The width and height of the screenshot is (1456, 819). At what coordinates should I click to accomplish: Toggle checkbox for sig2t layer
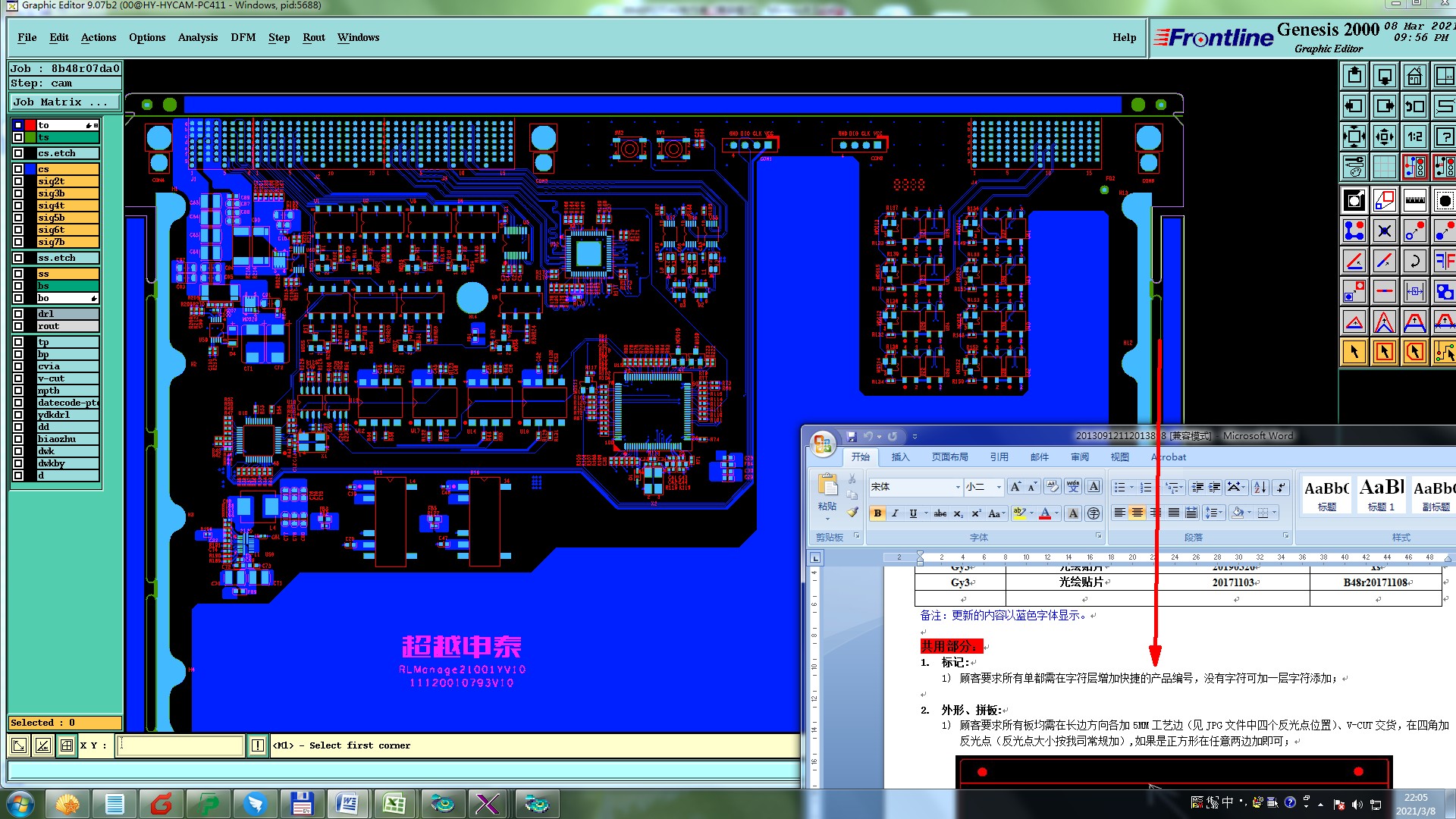tap(18, 181)
